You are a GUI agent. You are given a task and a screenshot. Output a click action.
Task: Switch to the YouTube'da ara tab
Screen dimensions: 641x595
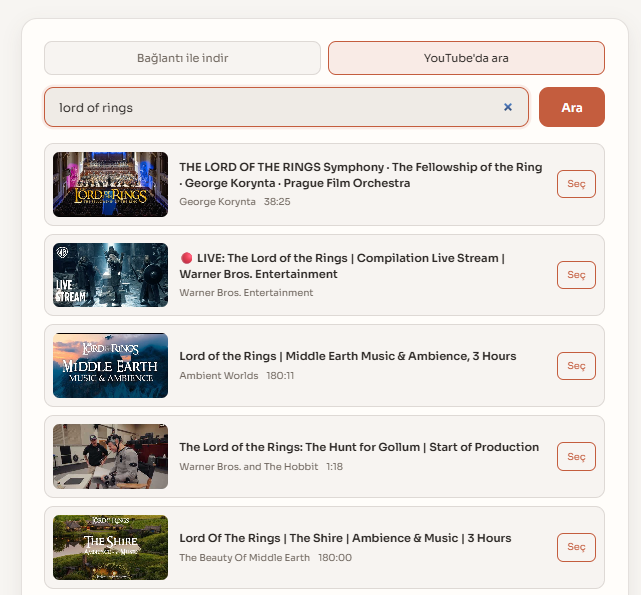tap(466, 58)
